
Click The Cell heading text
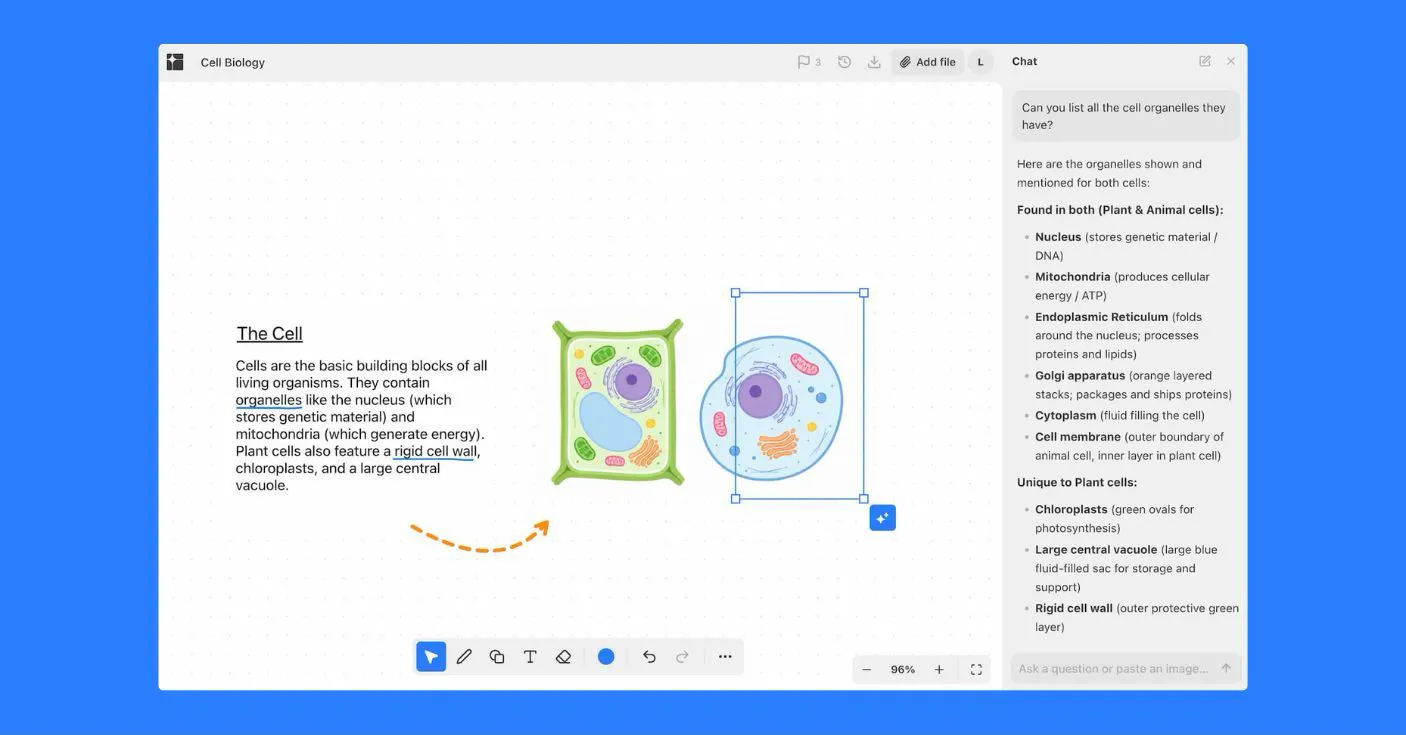(270, 334)
